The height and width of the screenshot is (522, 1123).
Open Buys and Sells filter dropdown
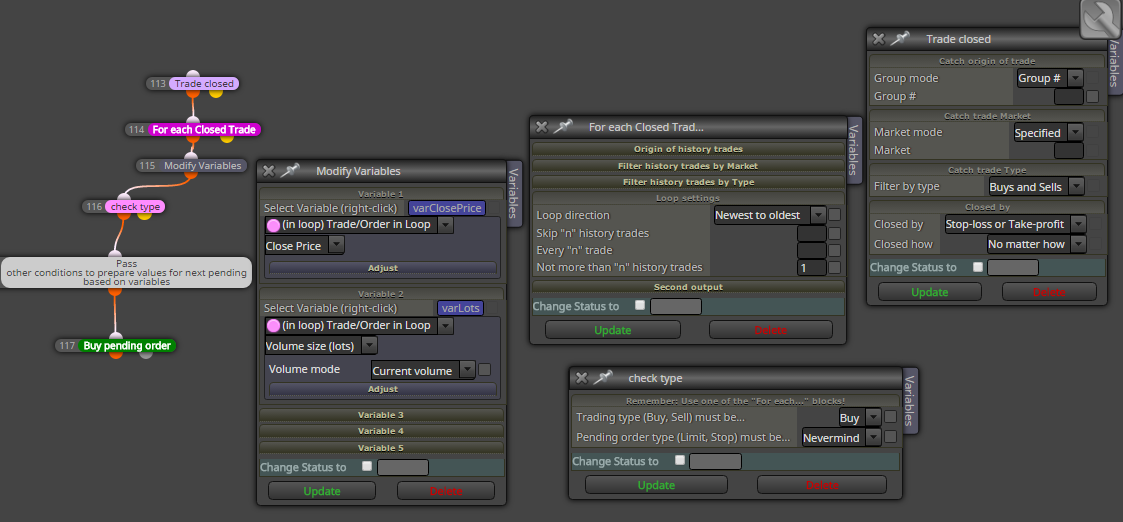pyautogui.click(x=1036, y=187)
